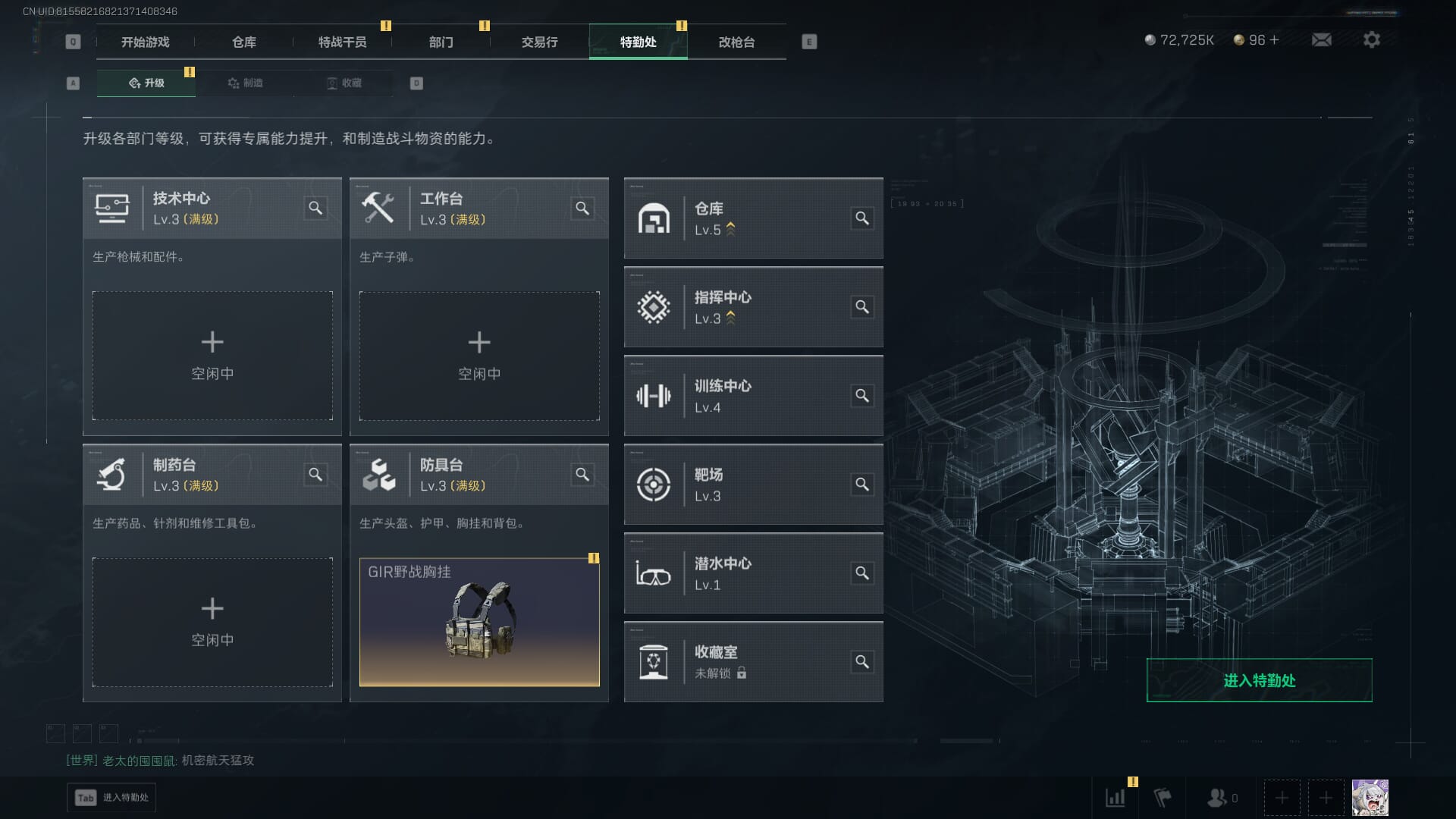Select the 训练中心 Lv.4 panel
This screenshot has height=819, width=1456.
tap(753, 396)
